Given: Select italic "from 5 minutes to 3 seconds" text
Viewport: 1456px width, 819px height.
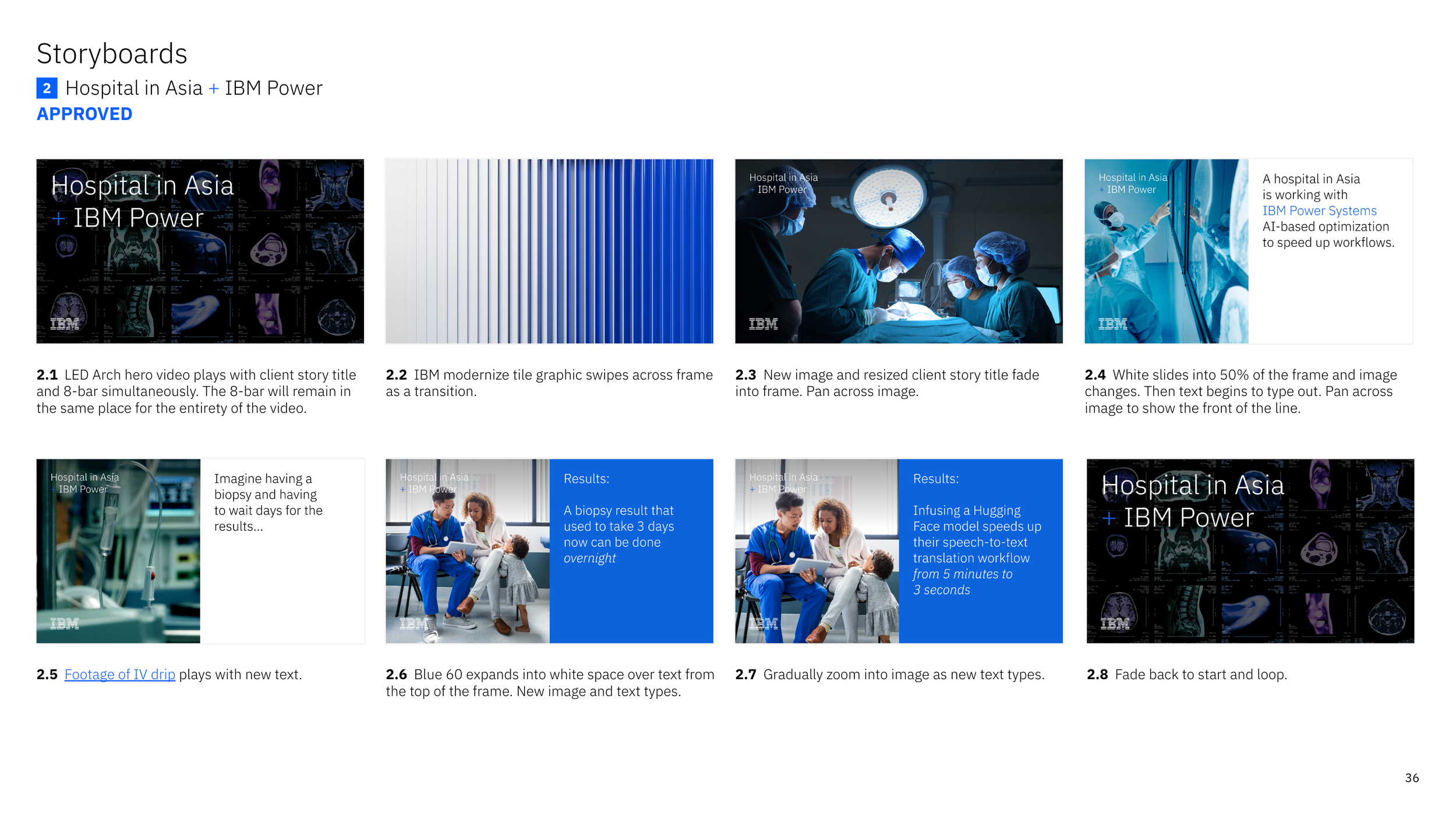Looking at the screenshot, I should 963,583.
